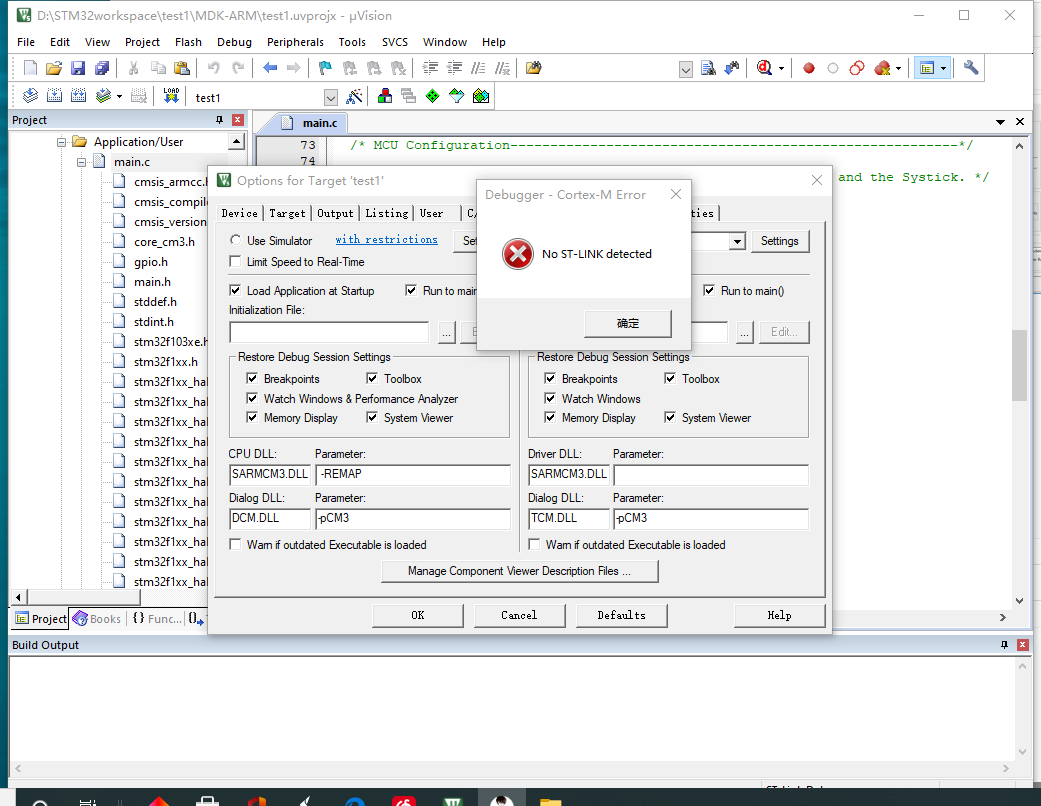Toggle left System Viewer checkbox
The height and width of the screenshot is (806, 1041).
coord(372,418)
